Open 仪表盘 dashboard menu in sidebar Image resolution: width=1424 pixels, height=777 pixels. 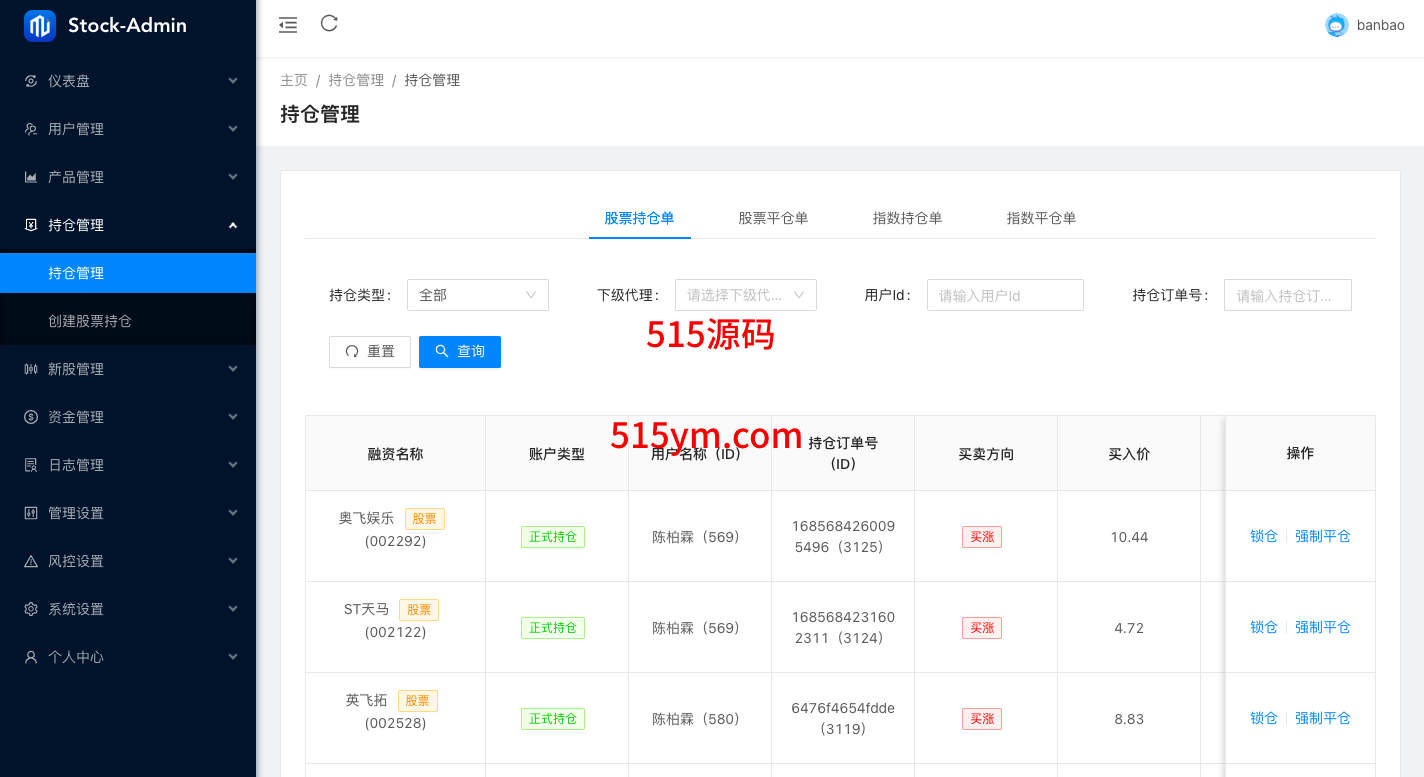pyautogui.click(x=128, y=81)
